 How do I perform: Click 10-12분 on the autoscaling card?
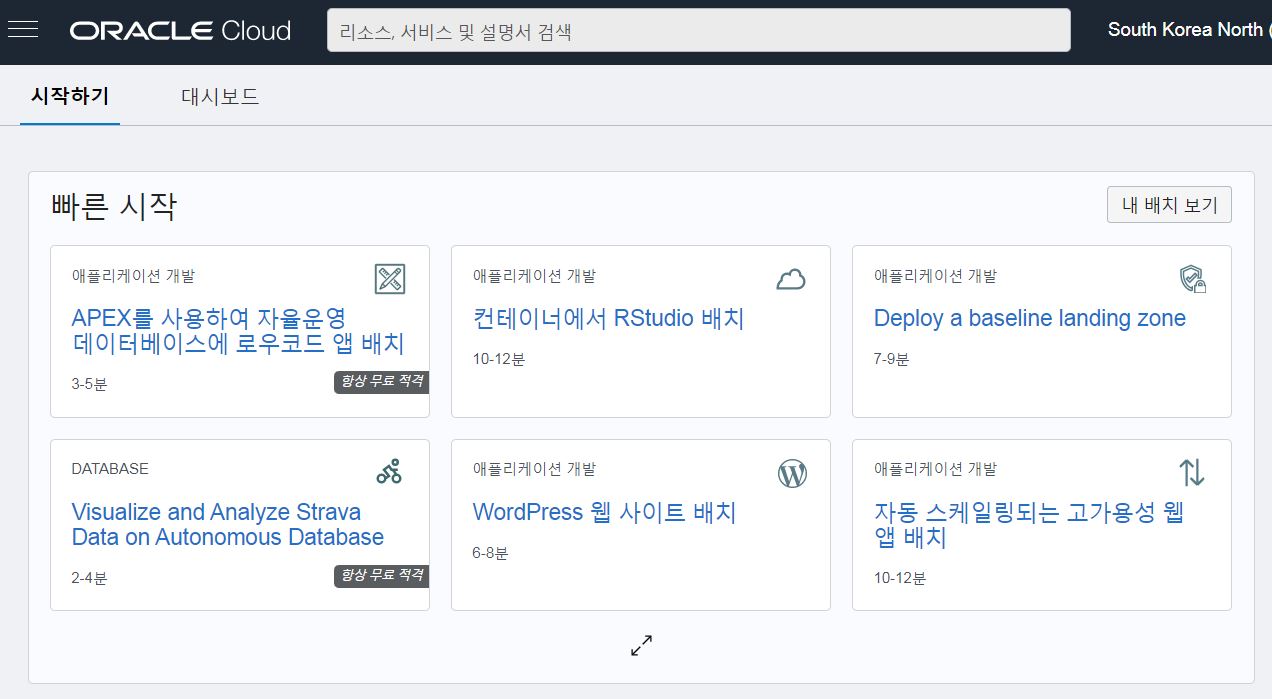[899, 578]
